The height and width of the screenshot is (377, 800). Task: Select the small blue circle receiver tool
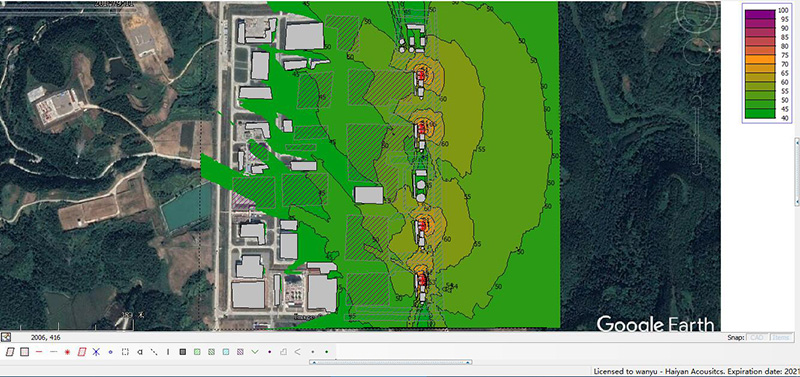click(x=110, y=351)
